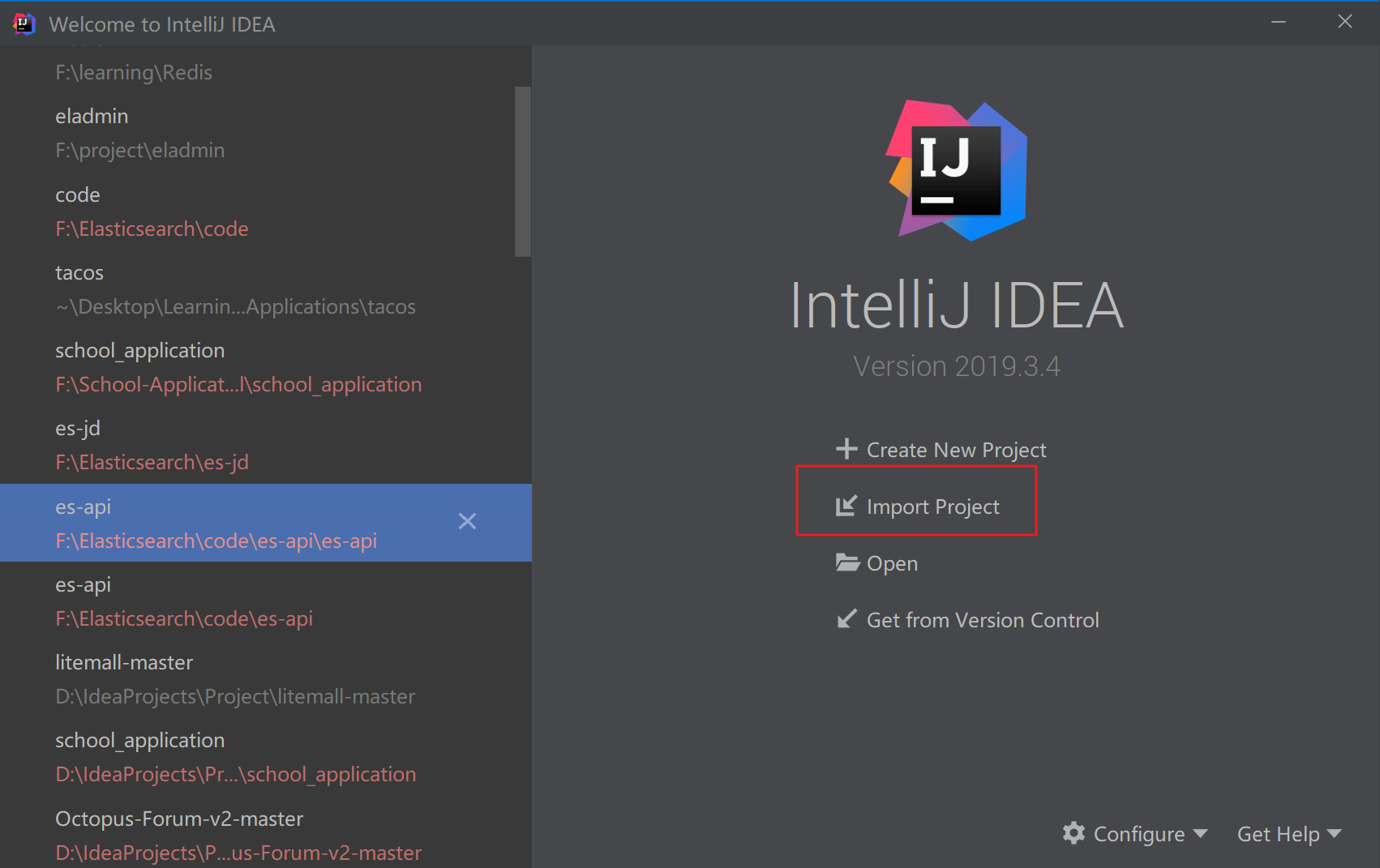The image size is (1380, 868).
Task: Minimize the Welcome to IntelliJ IDEA window
Action: pos(1279,23)
